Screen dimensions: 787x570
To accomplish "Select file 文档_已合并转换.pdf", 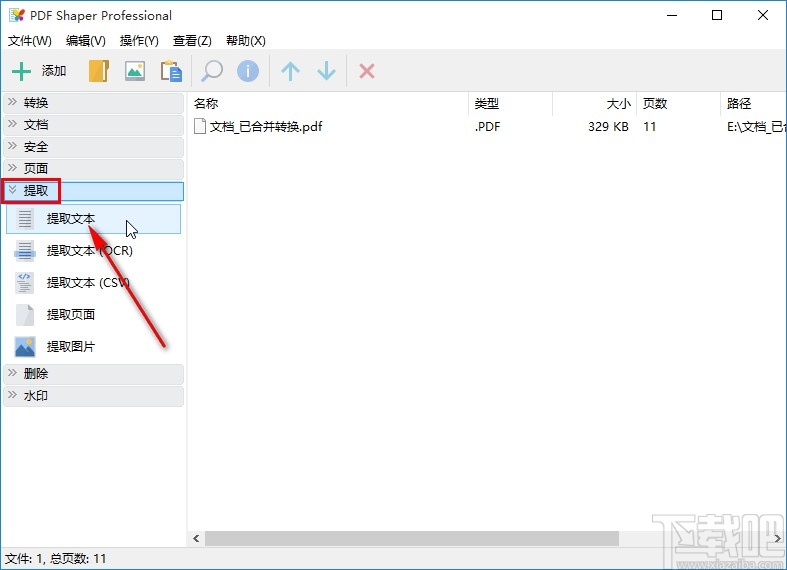I will (266, 127).
